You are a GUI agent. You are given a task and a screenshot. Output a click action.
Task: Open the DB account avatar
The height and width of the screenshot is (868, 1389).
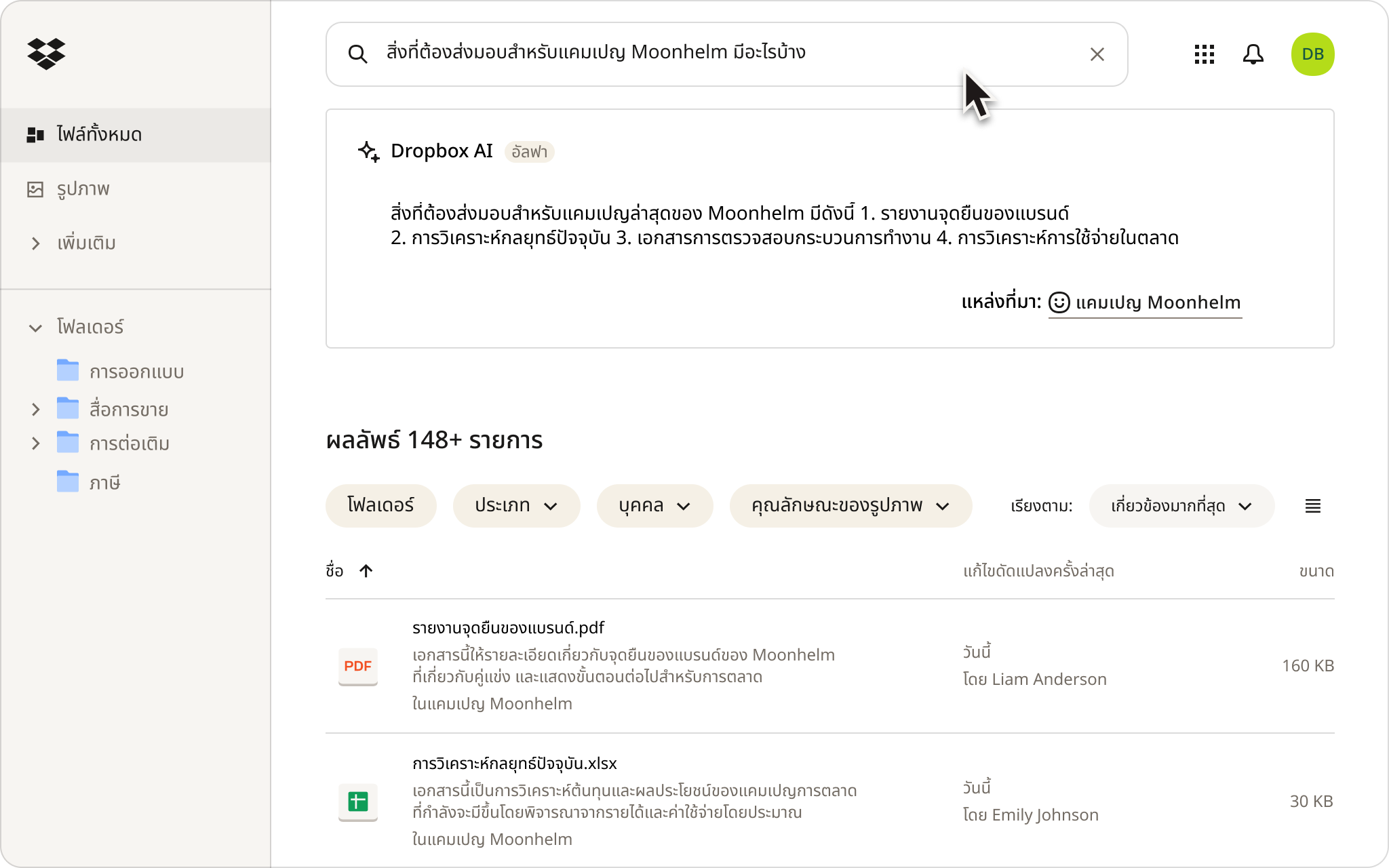(x=1312, y=54)
